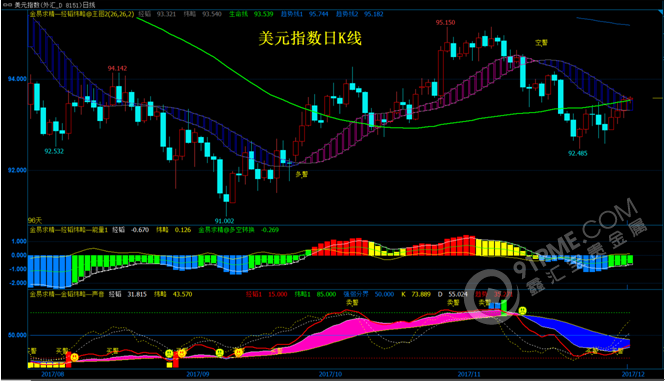The image size is (665, 381).
Task: Click the 2017/10 date label on the time axis
Action: pos(330,374)
